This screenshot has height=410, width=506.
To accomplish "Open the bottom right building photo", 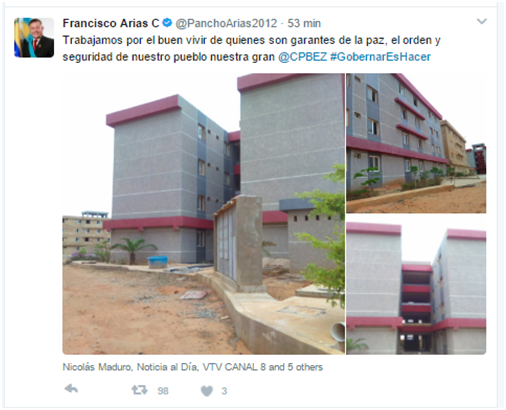I will coord(416,288).
